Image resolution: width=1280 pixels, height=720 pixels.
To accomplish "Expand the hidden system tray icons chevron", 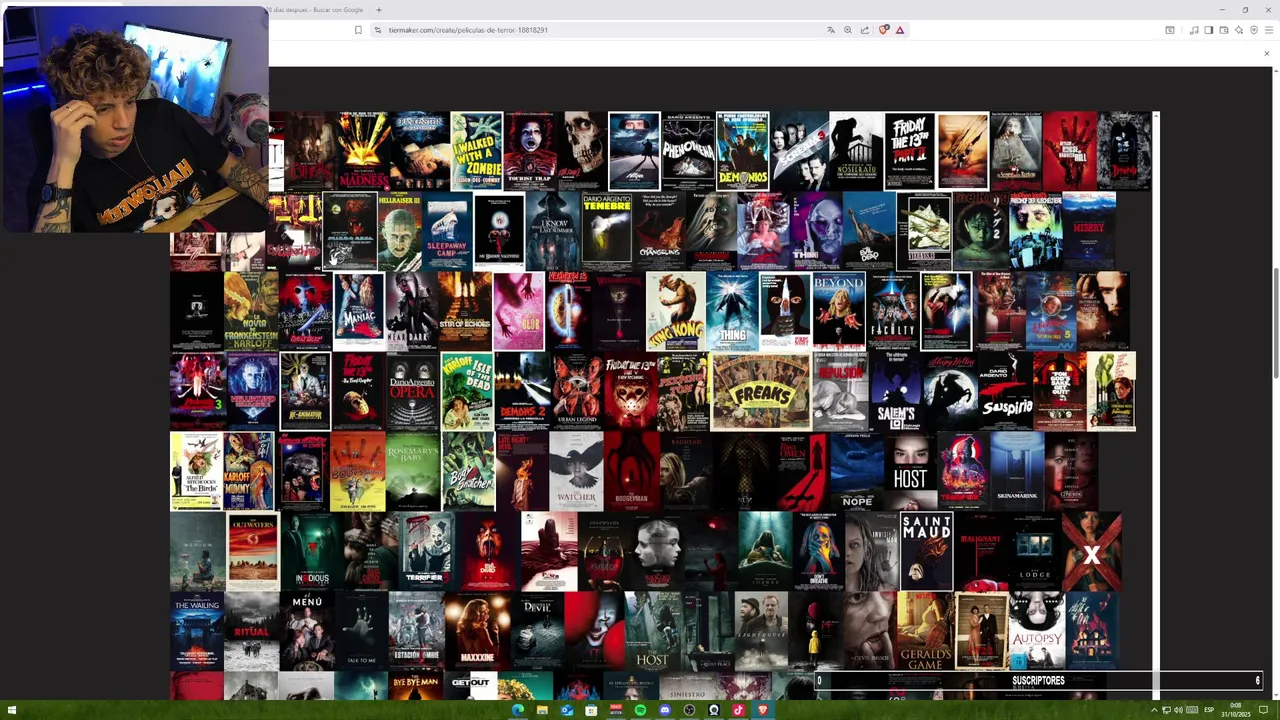I will (x=1154, y=710).
